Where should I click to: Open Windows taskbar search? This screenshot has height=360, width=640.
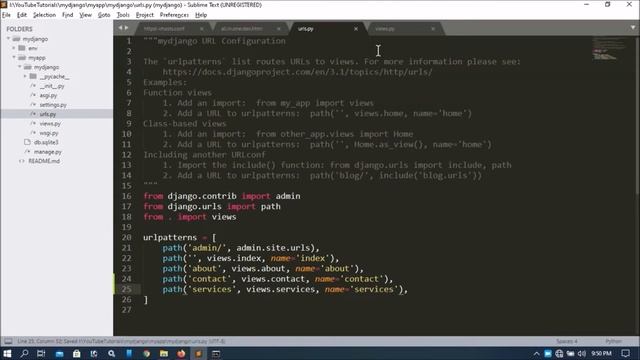pyautogui.click(x=24, y=353)
